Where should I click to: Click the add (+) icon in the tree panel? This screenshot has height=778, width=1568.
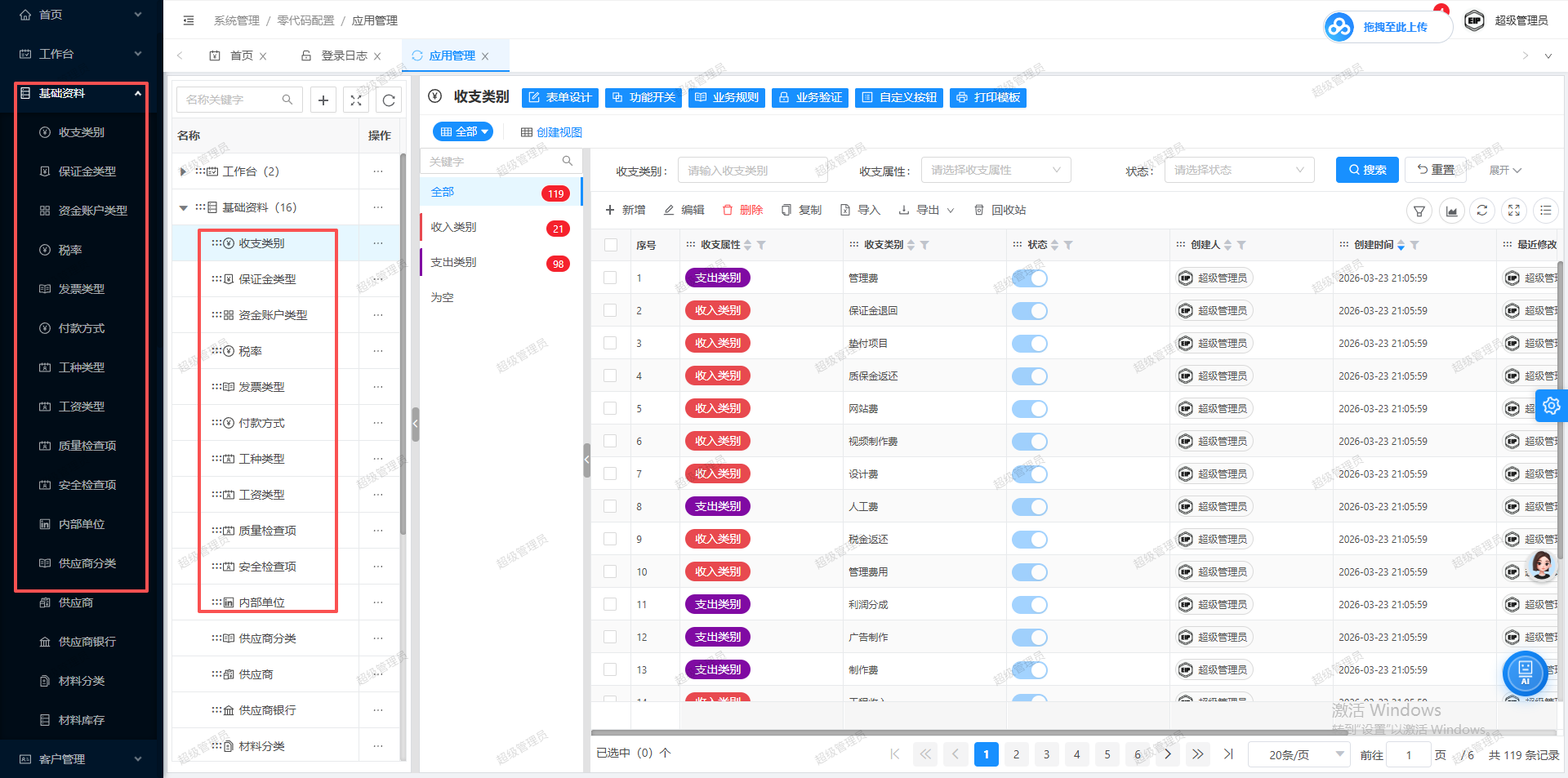(323, 100)
